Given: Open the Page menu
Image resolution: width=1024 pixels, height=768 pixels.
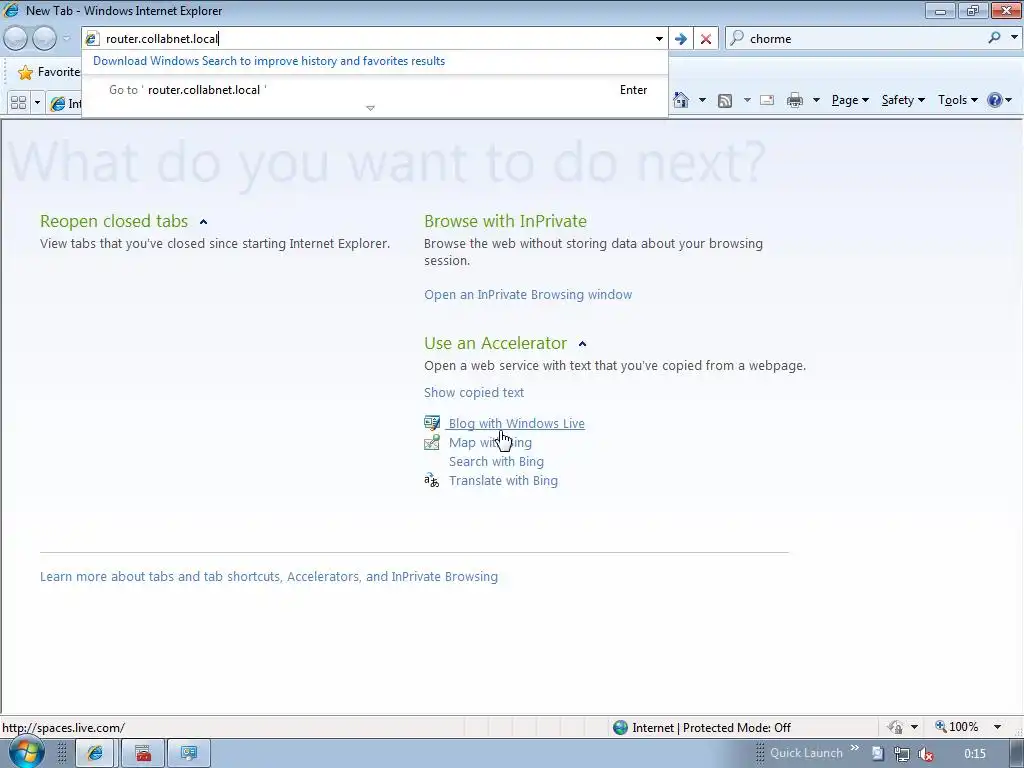Looking at the screenshot, I should pos(850,100).
